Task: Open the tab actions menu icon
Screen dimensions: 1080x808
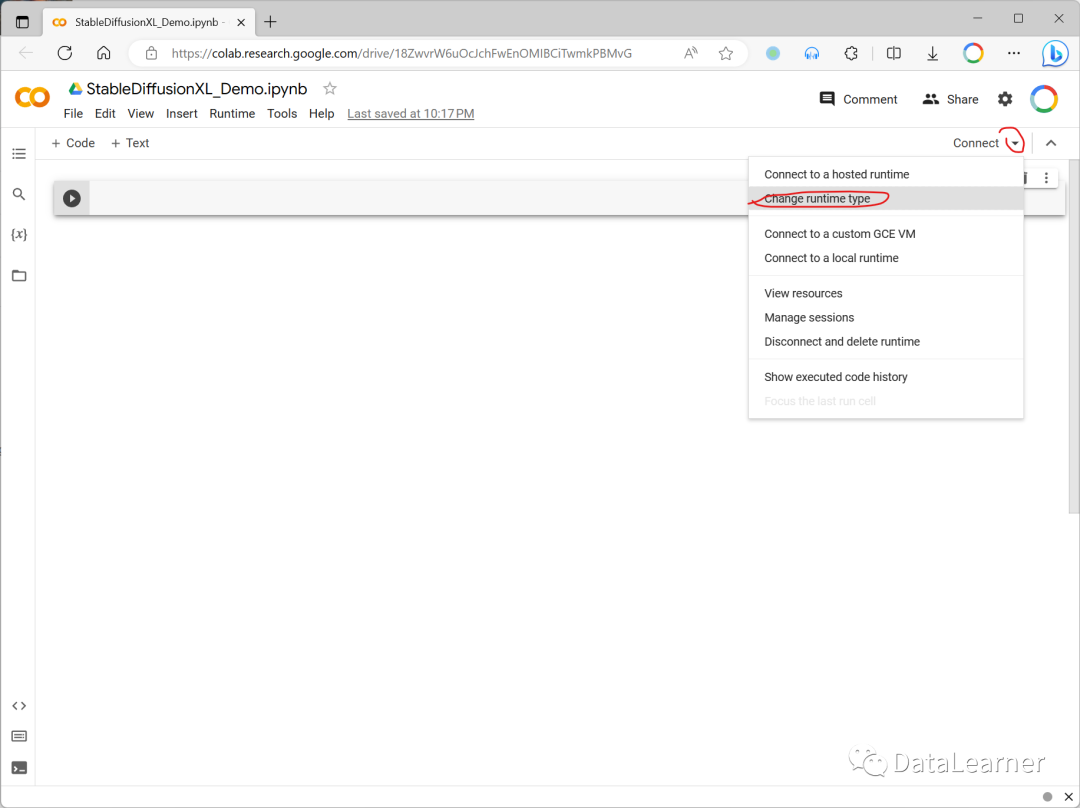Action: click(x=23, y=22)
